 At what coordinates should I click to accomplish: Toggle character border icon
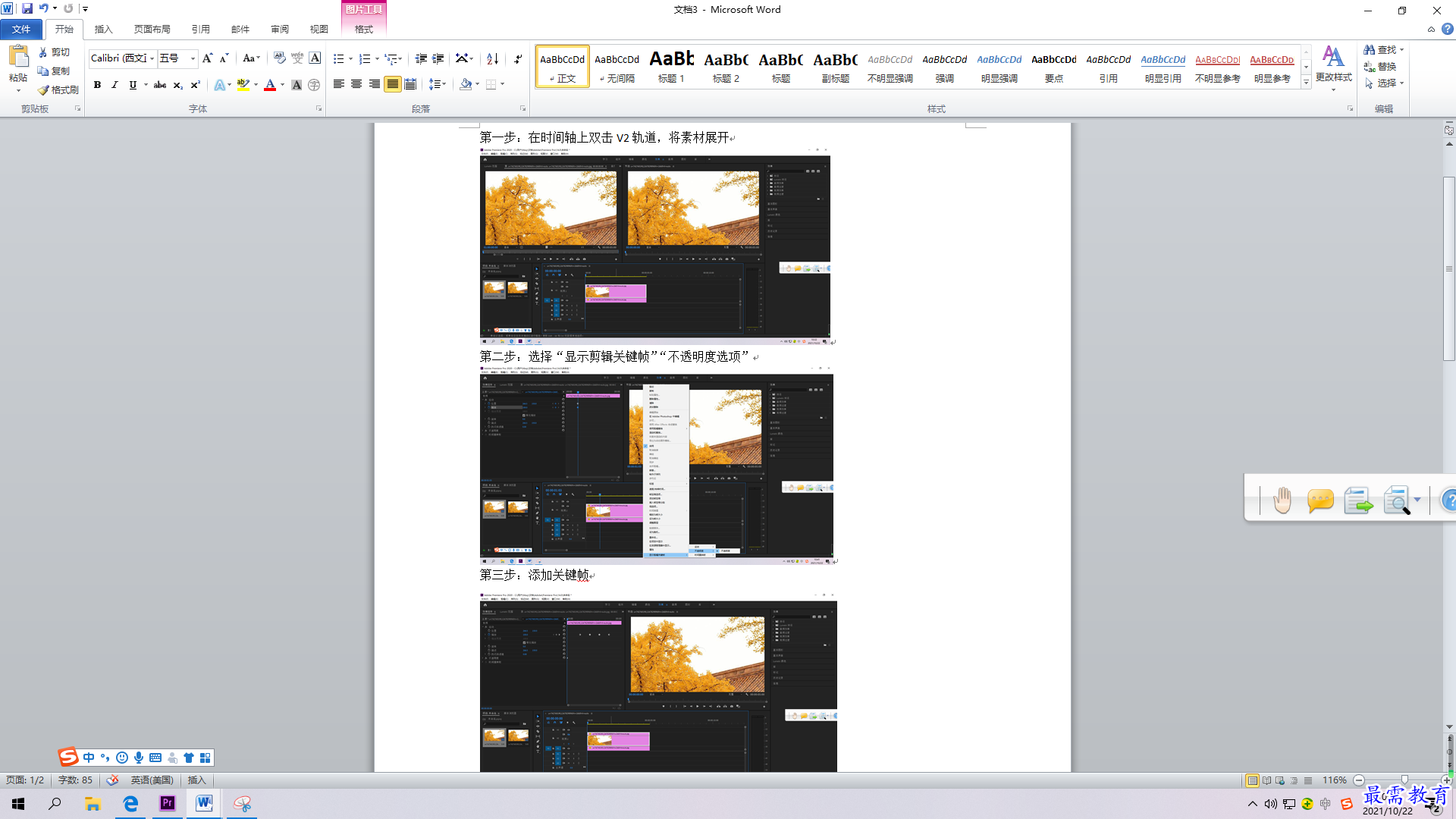[315, 58]
